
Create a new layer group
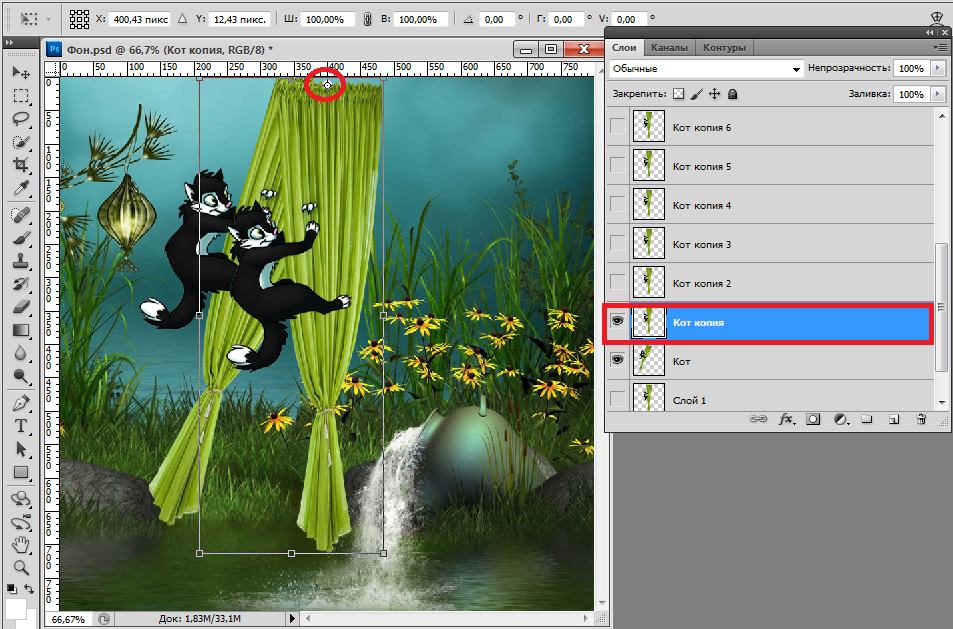(867, 419)
